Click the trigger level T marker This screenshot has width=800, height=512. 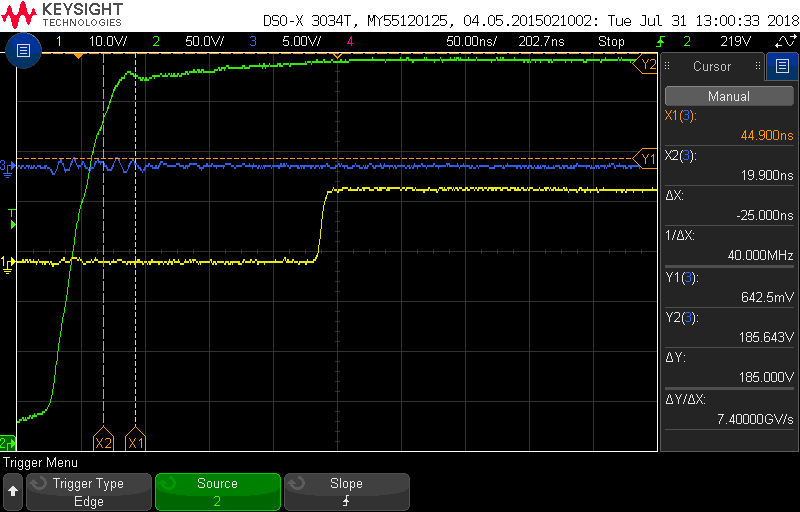[12, 219]
